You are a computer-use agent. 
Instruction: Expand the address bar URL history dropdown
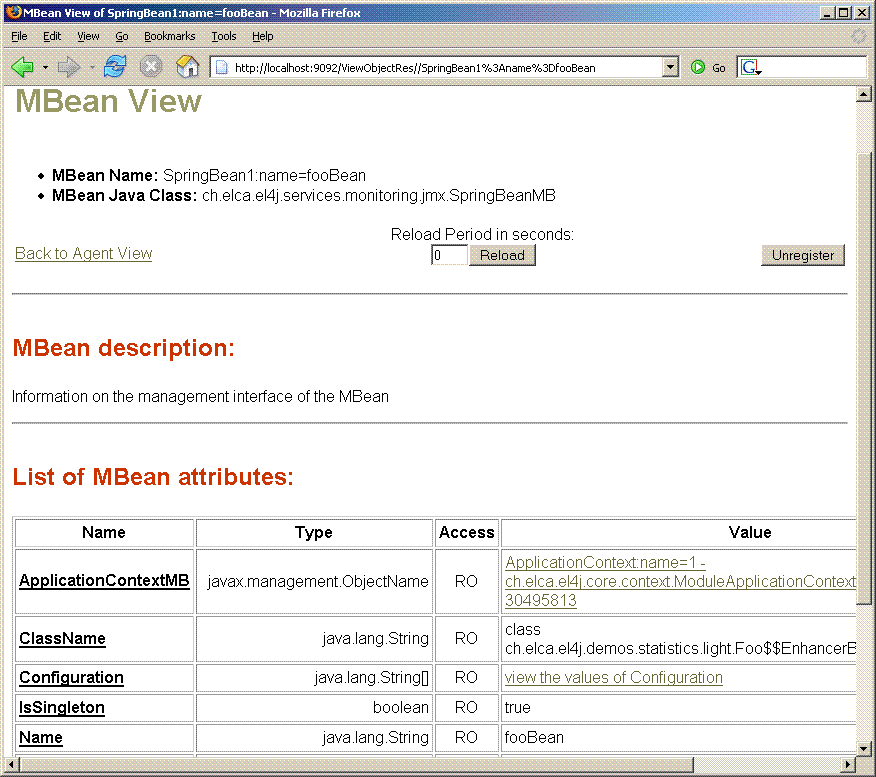tap(670, 68)
